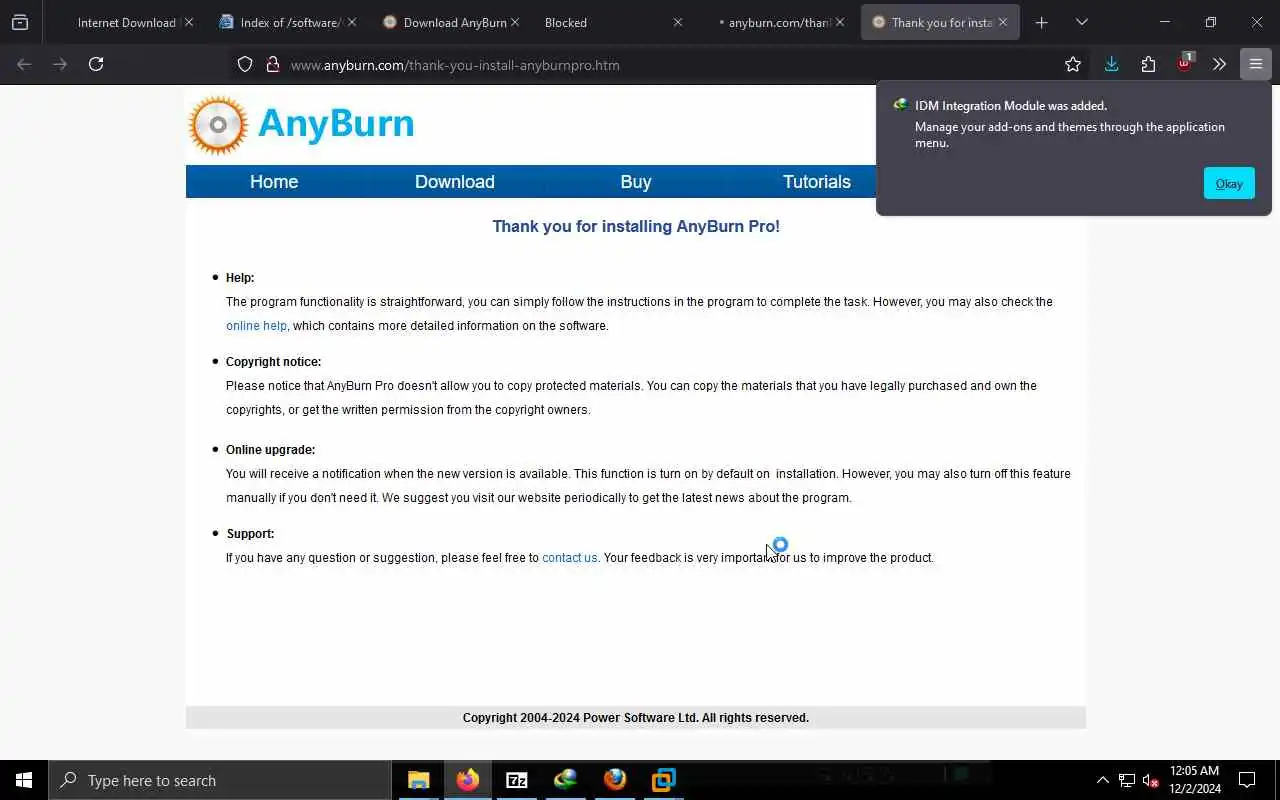Click the Copyright notice: heading text
Image resolution: width=1280 pixels, height=800 pixels.
point(274,362)
